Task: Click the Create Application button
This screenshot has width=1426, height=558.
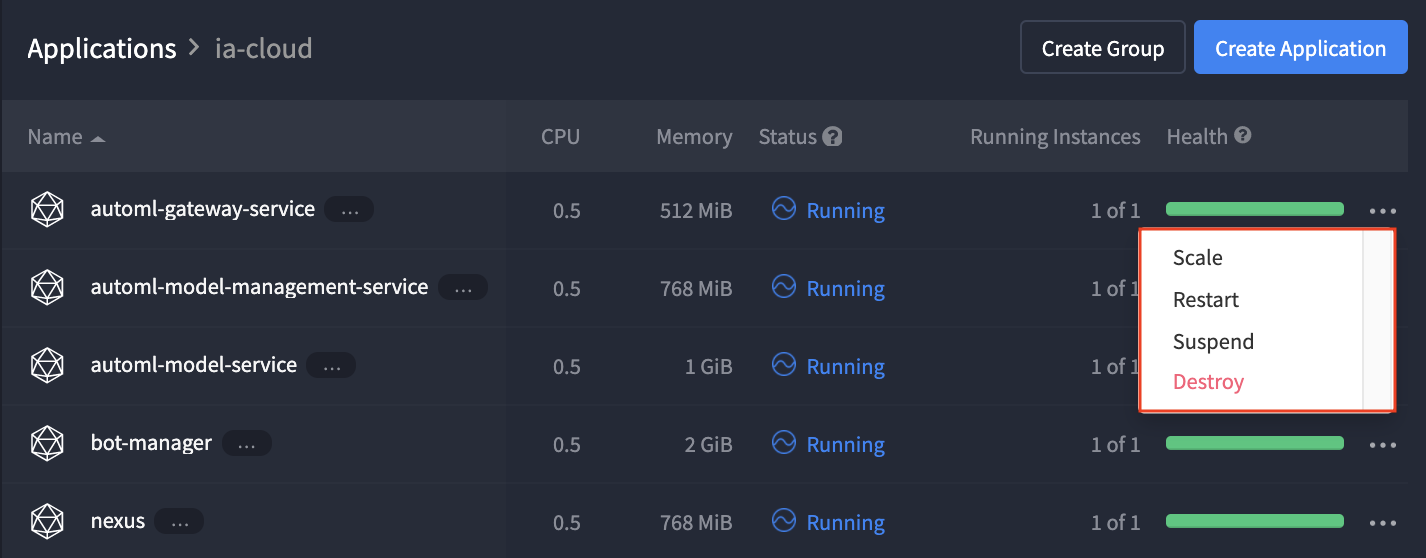Action: (x=1301, y=48)
